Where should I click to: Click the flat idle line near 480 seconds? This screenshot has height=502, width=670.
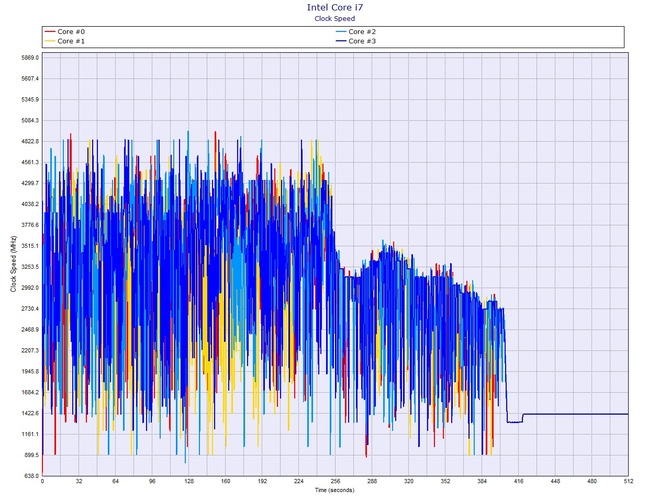pos(591,414)
